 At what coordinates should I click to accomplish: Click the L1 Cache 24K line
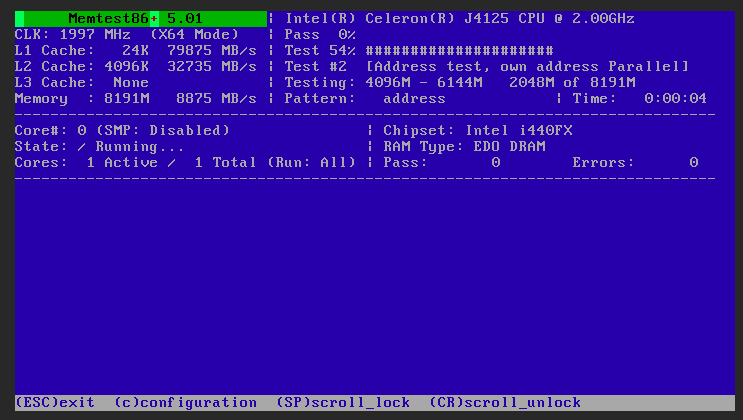(136, 51)
